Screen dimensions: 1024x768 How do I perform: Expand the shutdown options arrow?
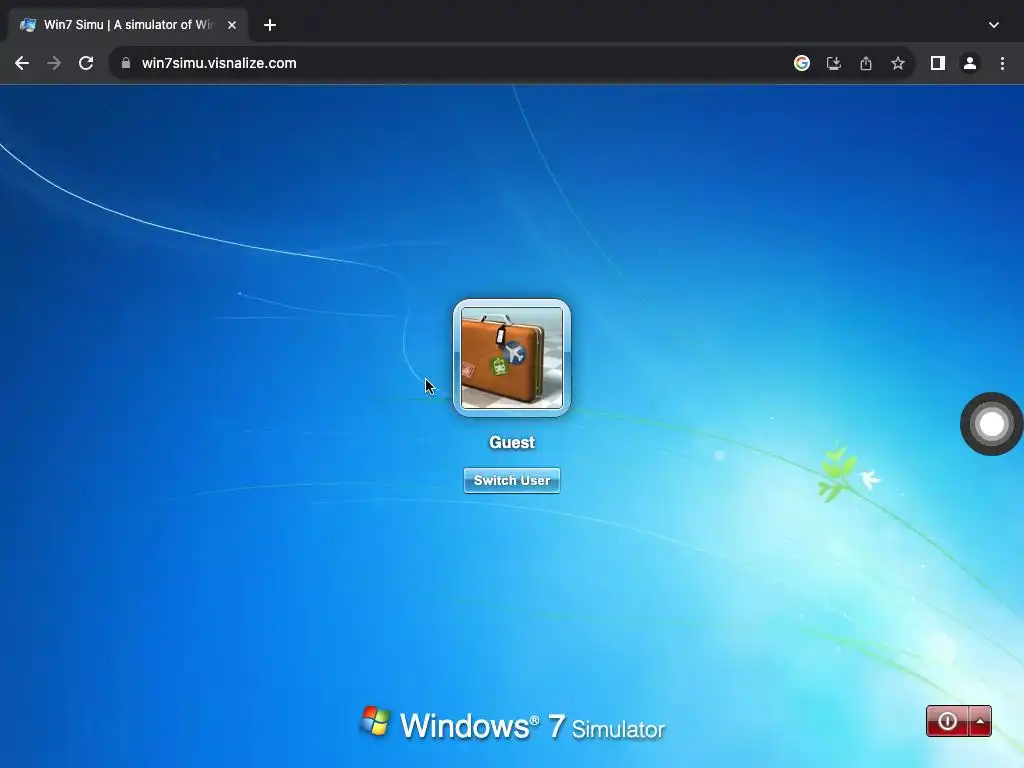click(x=980, y=721)
